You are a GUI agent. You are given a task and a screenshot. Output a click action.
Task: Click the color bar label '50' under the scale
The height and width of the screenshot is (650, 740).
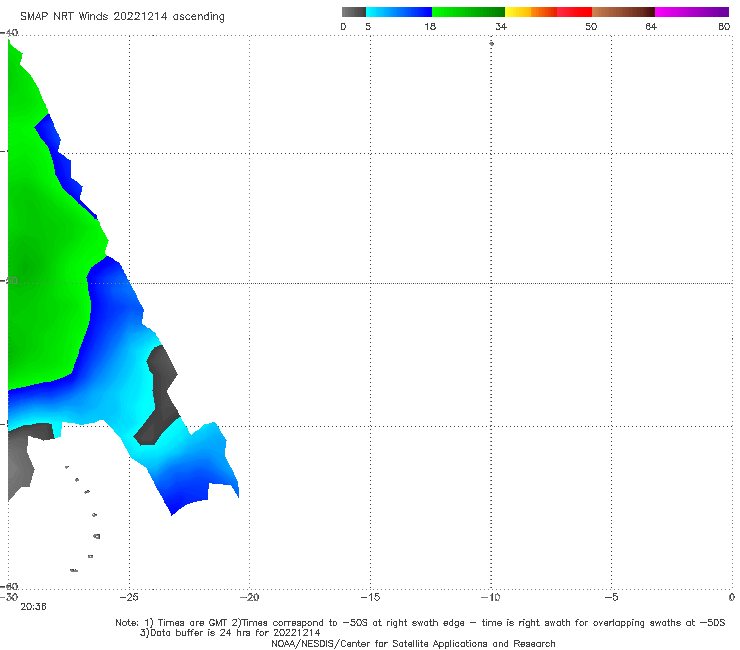(591, 27)
